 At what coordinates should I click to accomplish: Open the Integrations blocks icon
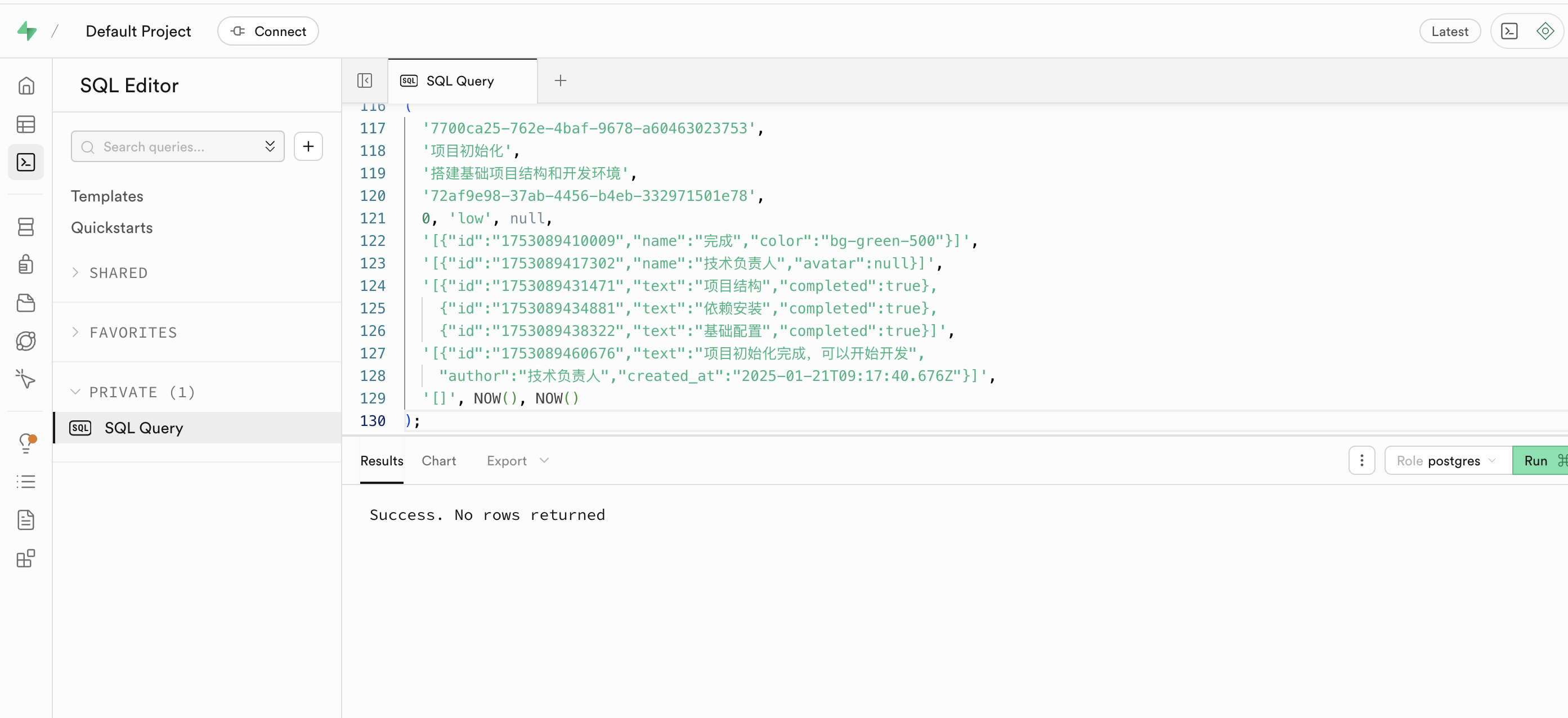[x=25, y=558]
